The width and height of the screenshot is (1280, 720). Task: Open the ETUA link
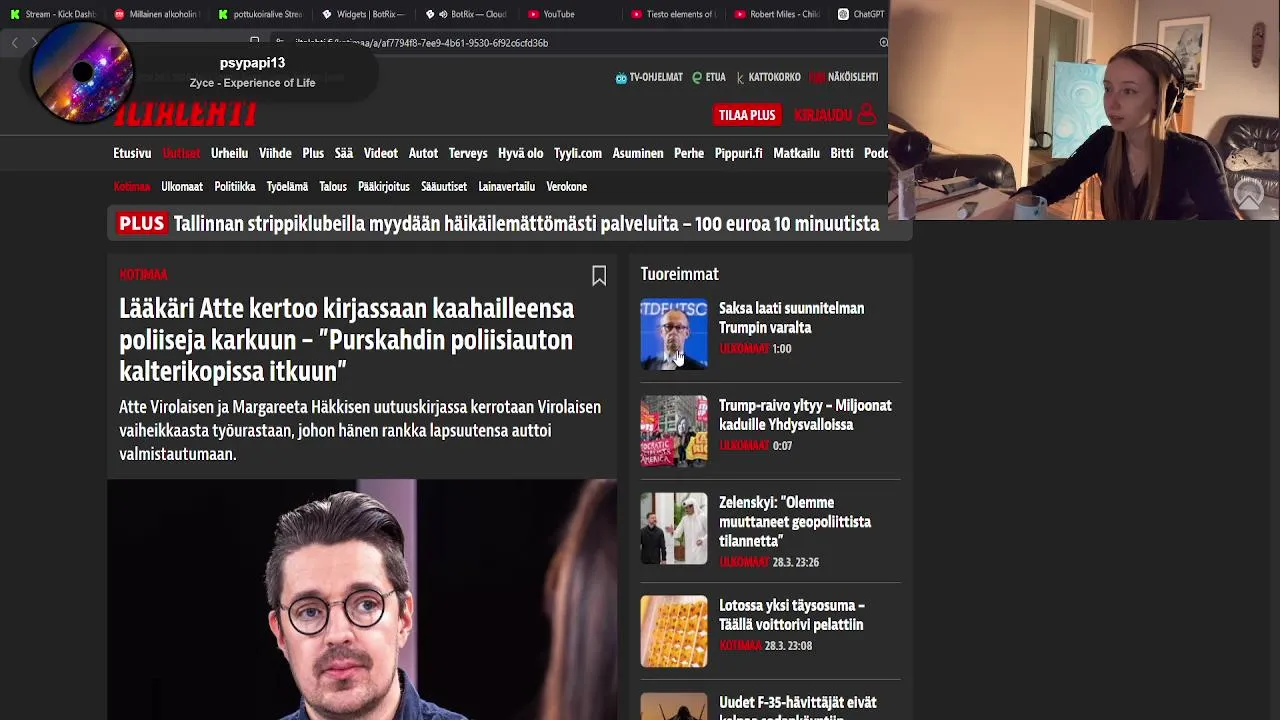tap(709, 77)
